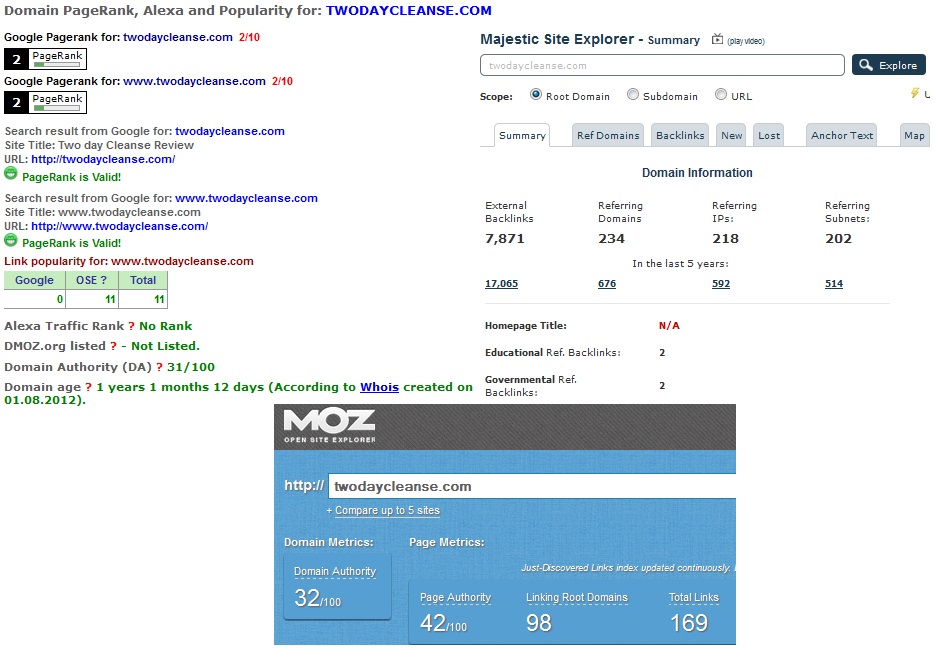Open the New tab in Majestic
The image size is (938, 666).
(731, 135)
